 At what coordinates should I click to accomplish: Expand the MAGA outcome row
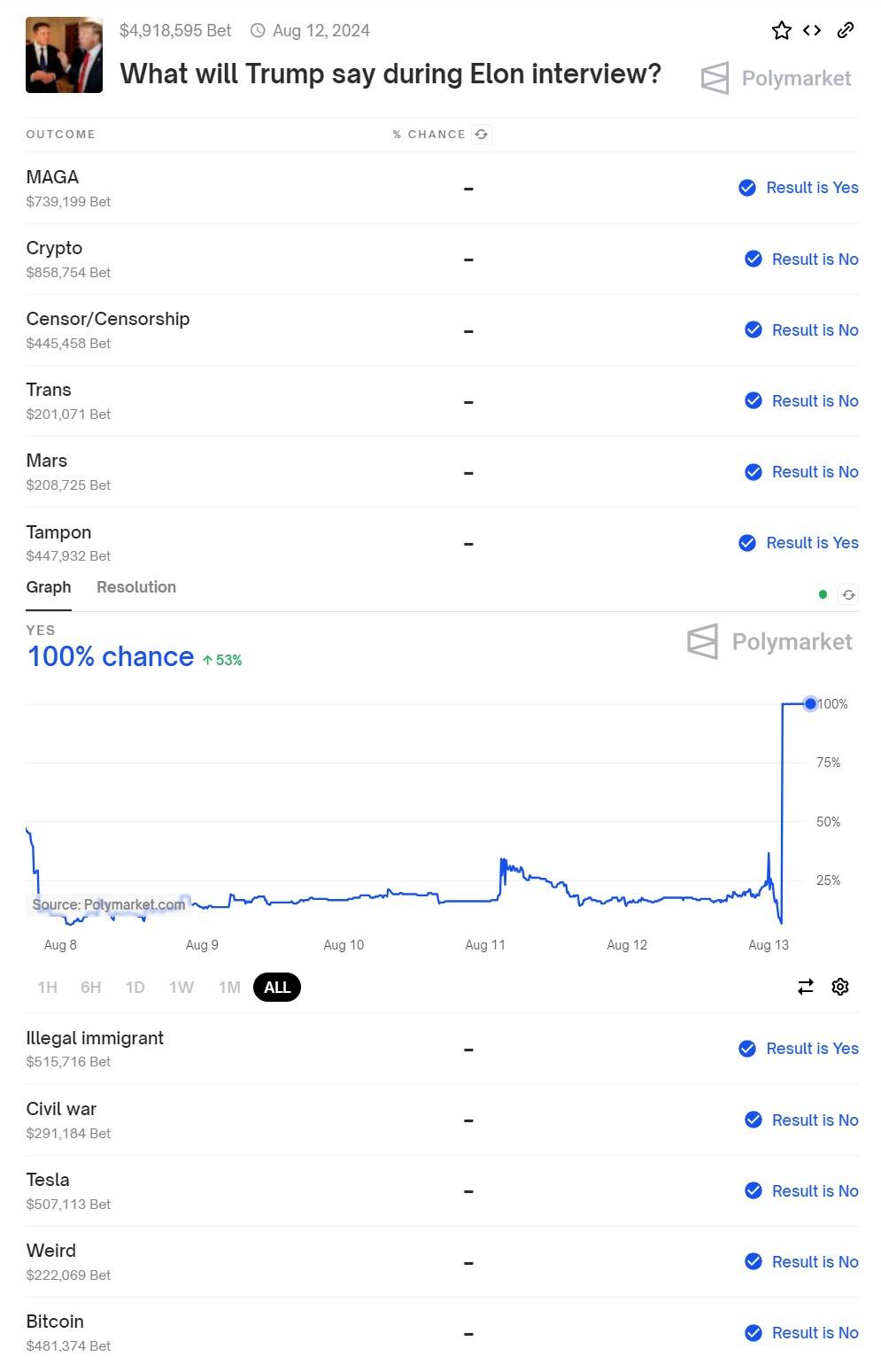click(442, 188)
